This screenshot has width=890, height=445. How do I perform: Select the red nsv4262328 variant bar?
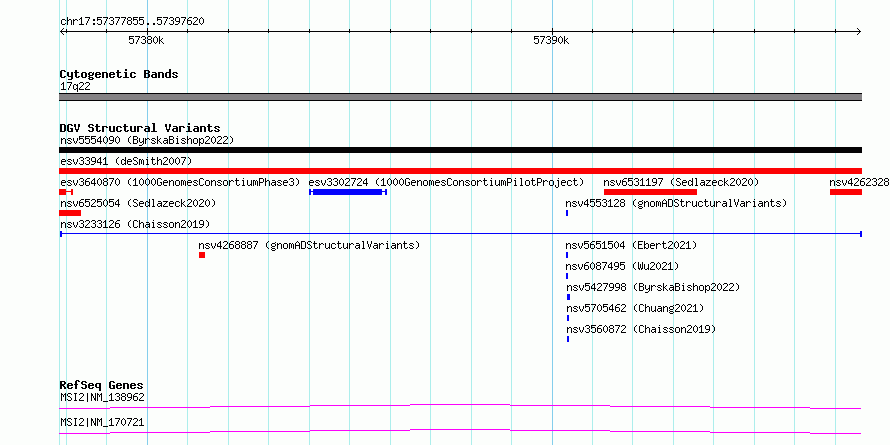coord(846,192)
